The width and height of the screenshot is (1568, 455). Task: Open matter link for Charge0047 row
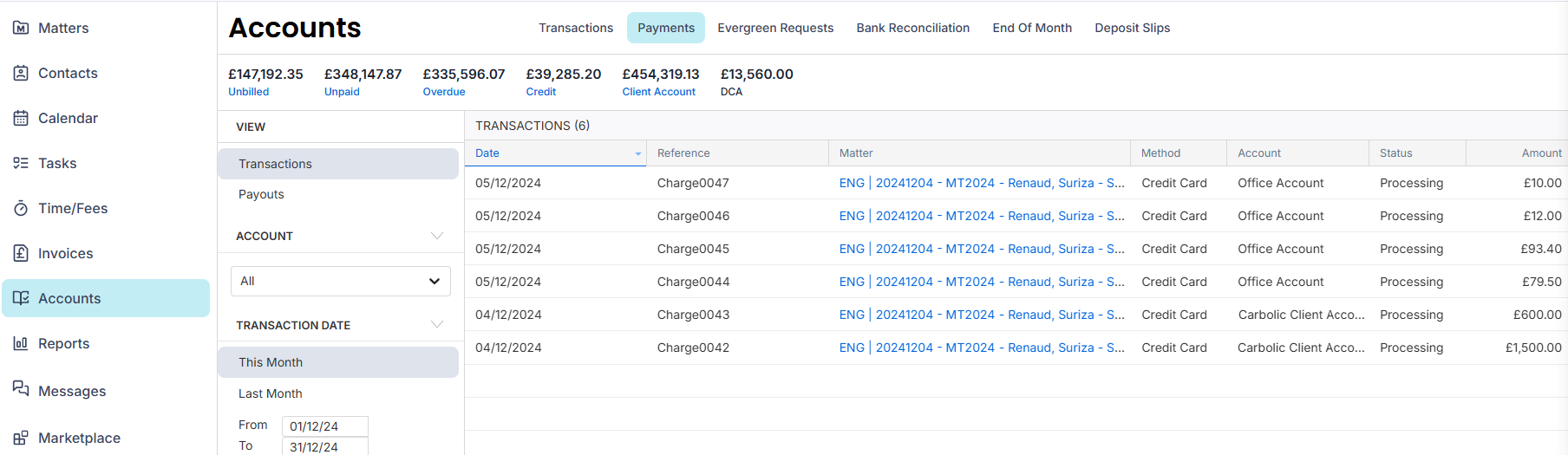coord(982,183)
